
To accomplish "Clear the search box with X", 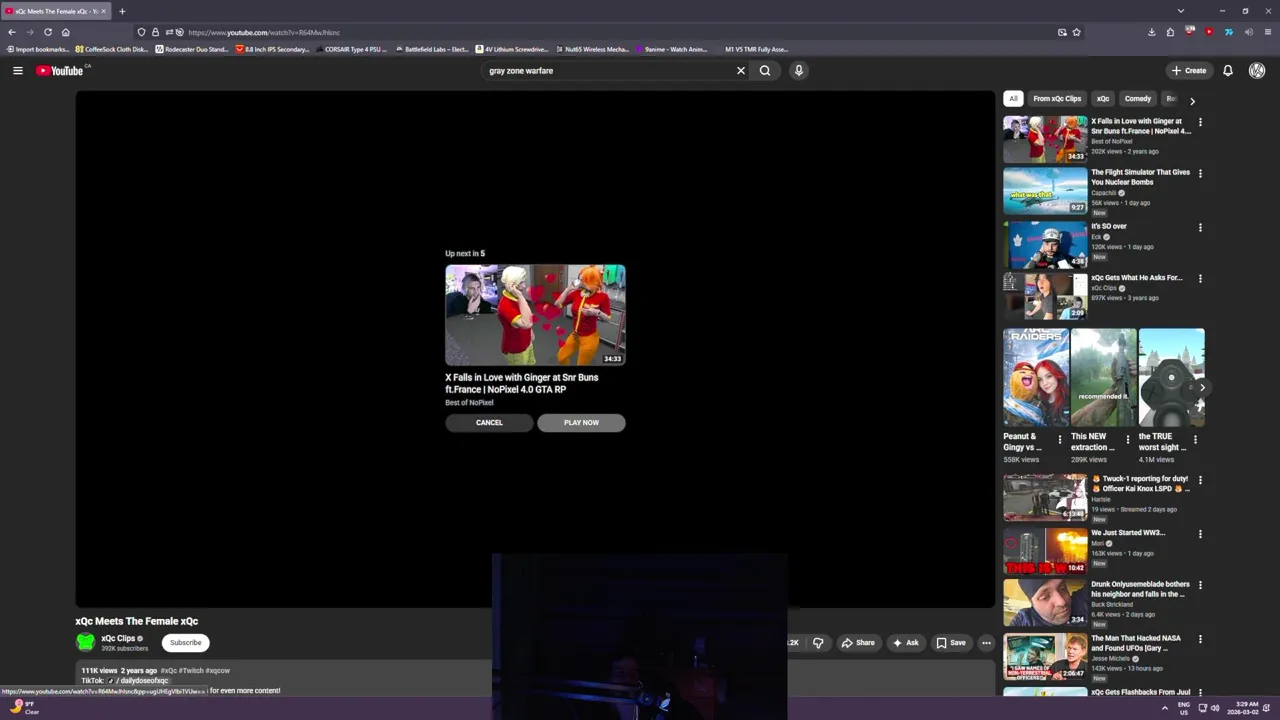I will [x=741, y=70].
